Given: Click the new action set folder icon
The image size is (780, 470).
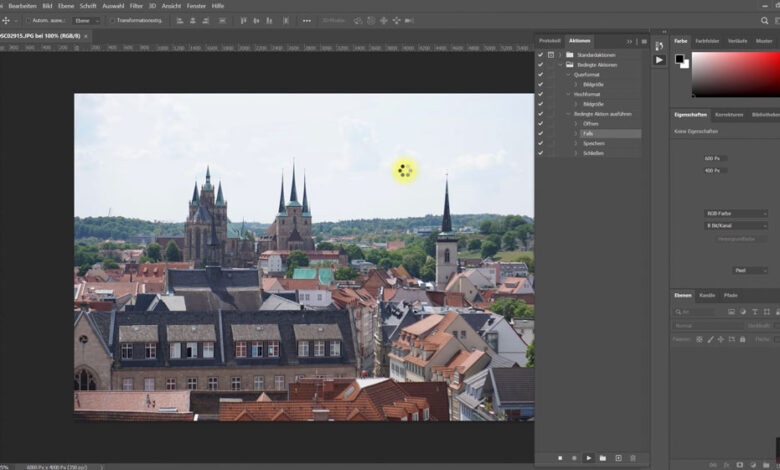Looking at the screenshot, I should (x=603, y=457).
